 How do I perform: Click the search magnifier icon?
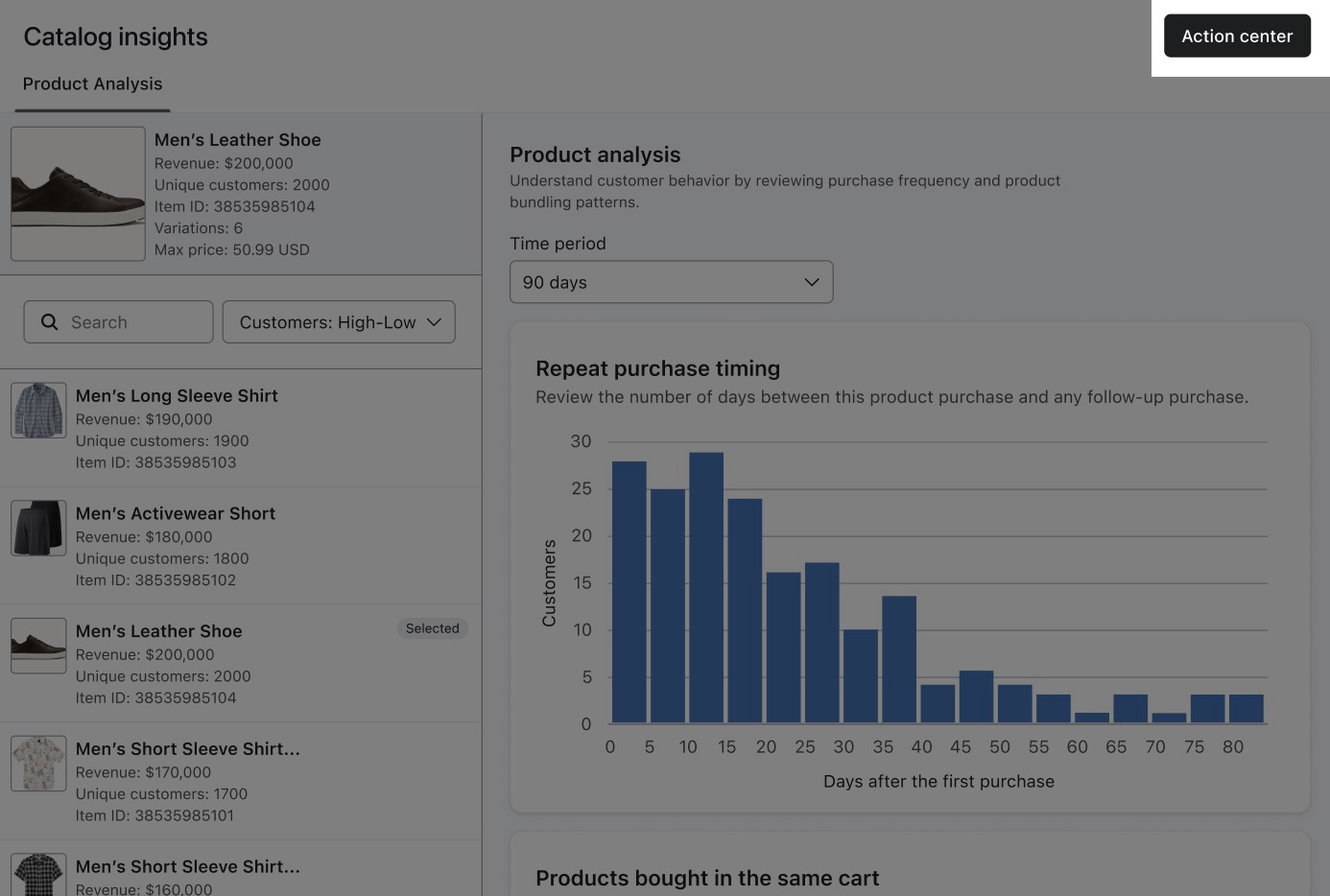50,322
